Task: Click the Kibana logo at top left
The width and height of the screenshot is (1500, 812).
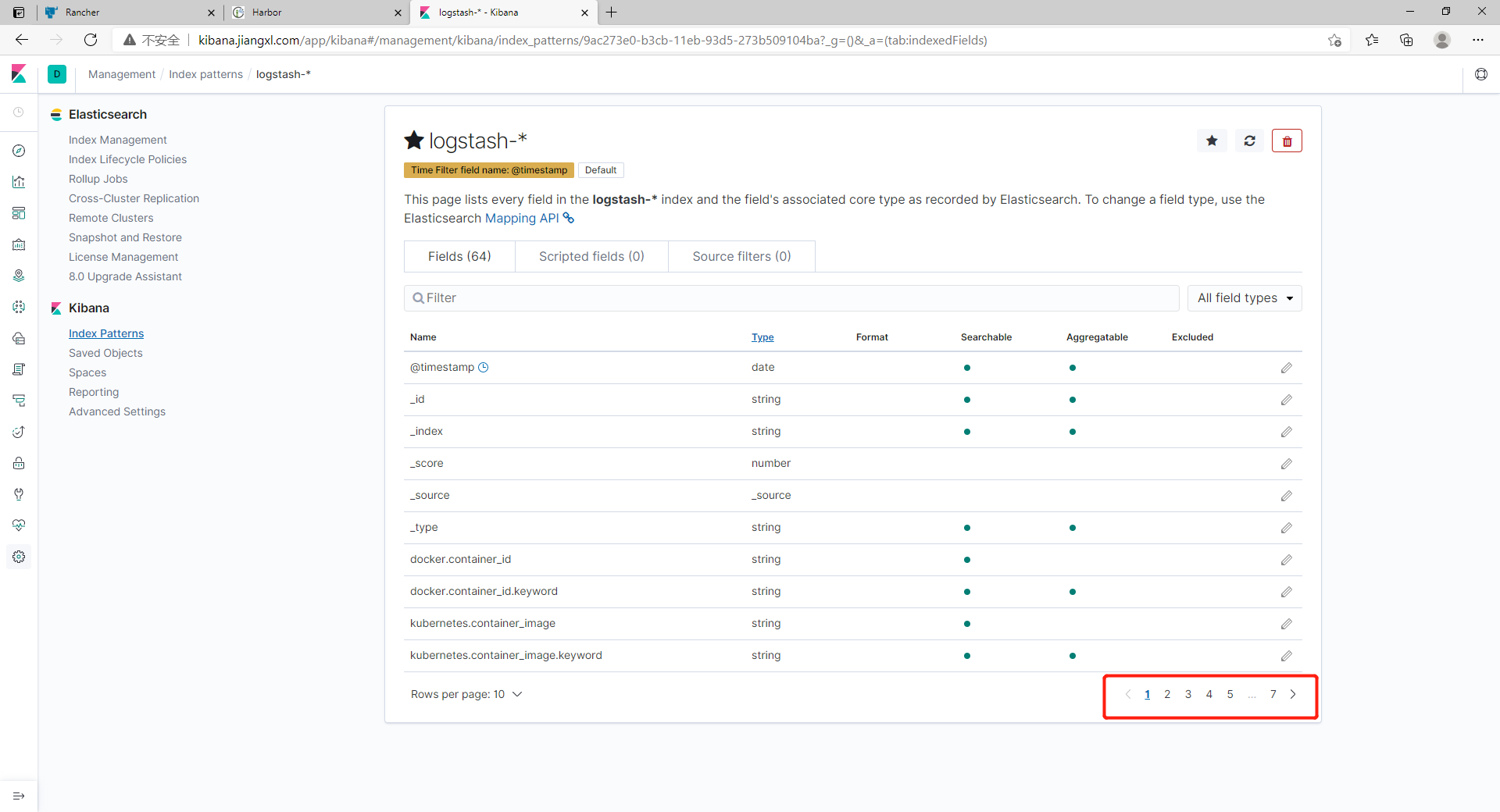Action: [x=19, y=74]
